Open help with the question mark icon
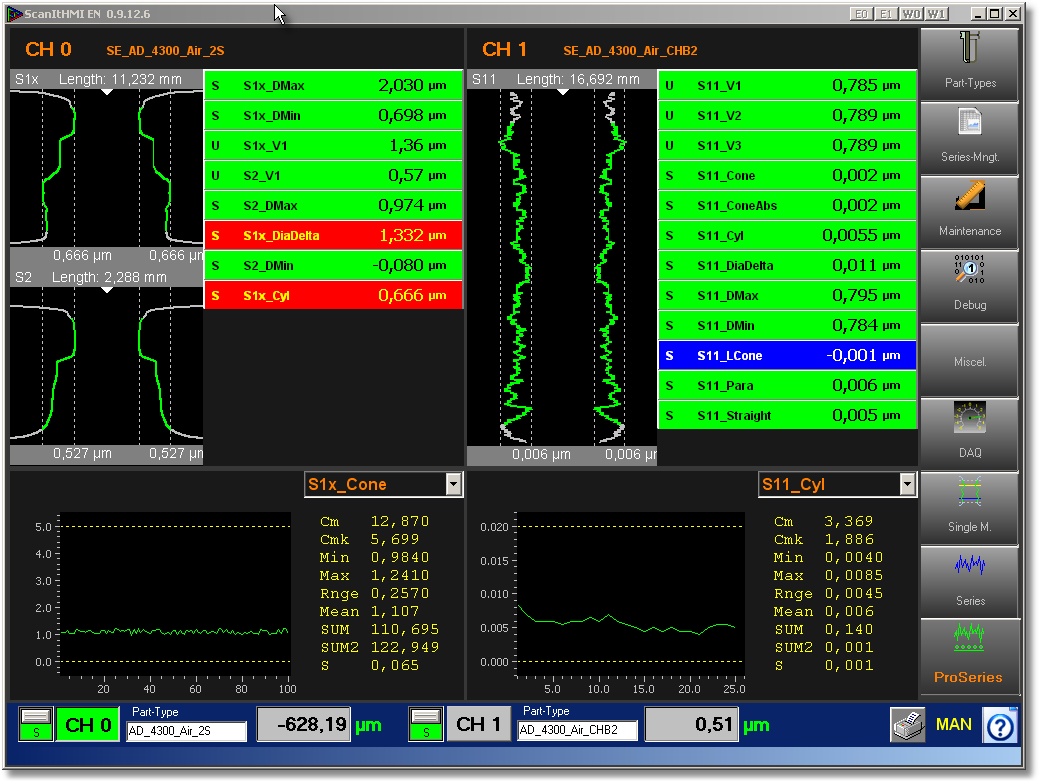 pos(999,726)
